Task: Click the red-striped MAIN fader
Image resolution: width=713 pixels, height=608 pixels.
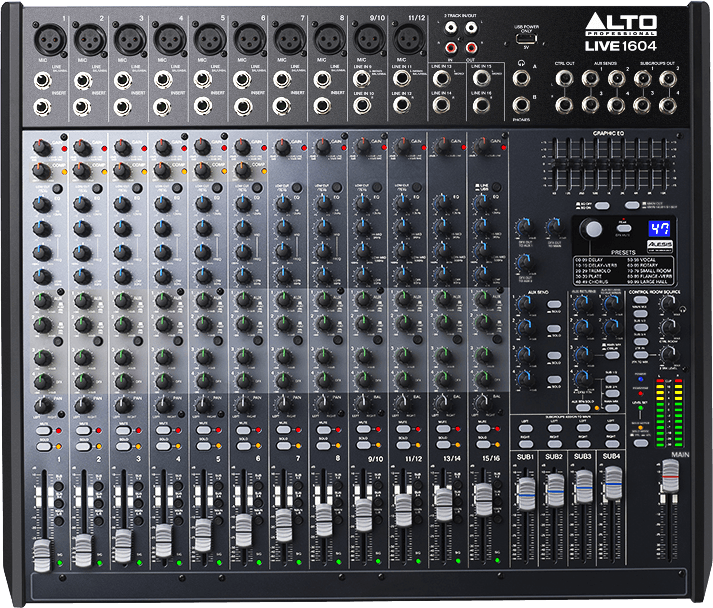Action: point(670,476)
